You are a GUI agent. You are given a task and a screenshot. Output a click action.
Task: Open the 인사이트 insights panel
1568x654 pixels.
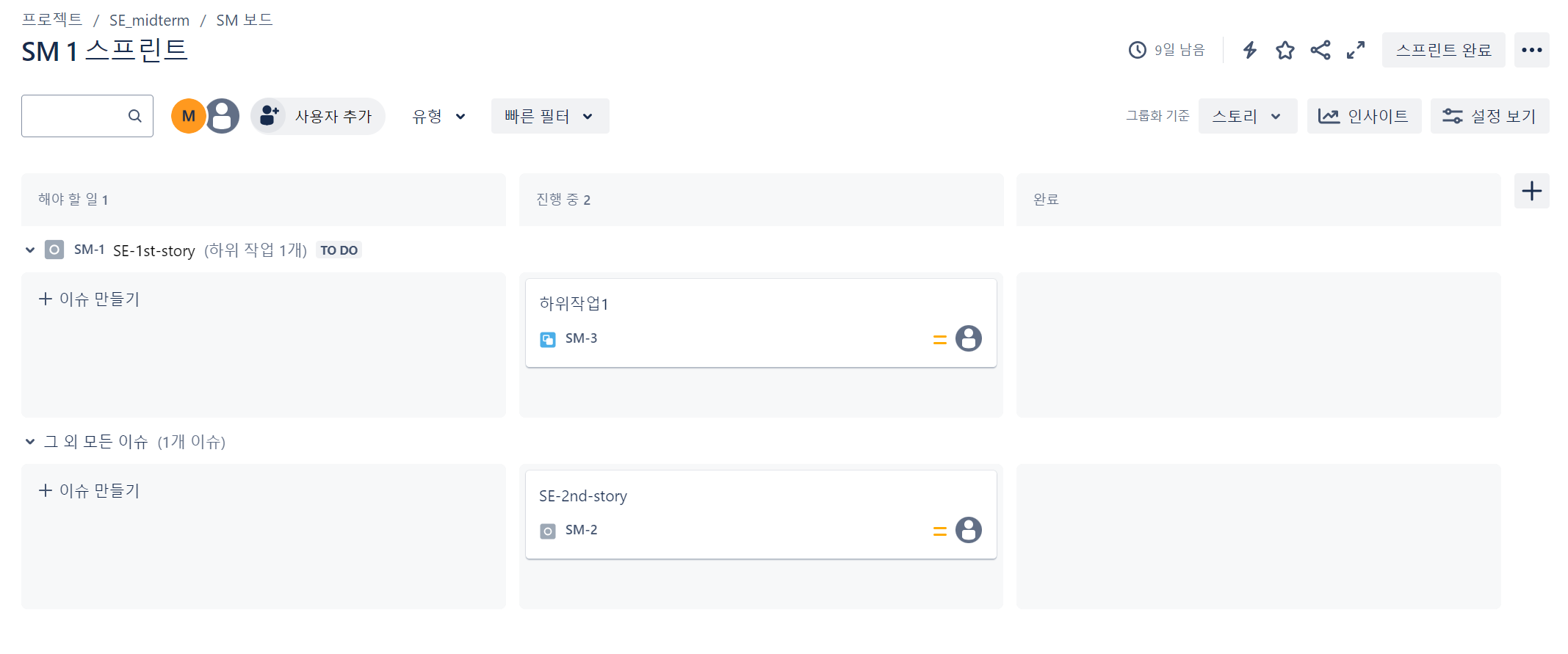tap(1364, 116)
